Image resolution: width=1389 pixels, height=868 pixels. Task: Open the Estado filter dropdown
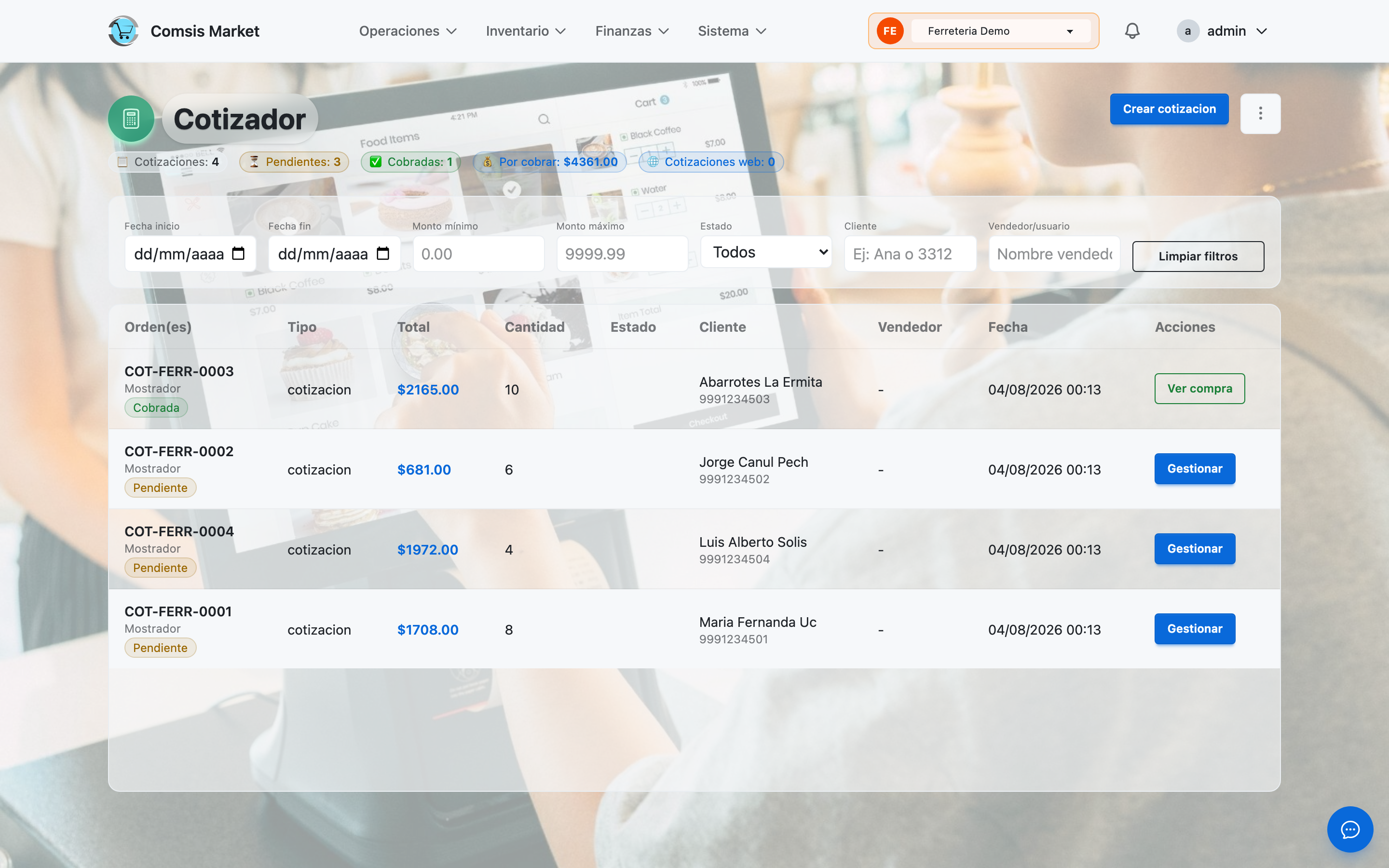pyautogui.click(x=766, y=252)
